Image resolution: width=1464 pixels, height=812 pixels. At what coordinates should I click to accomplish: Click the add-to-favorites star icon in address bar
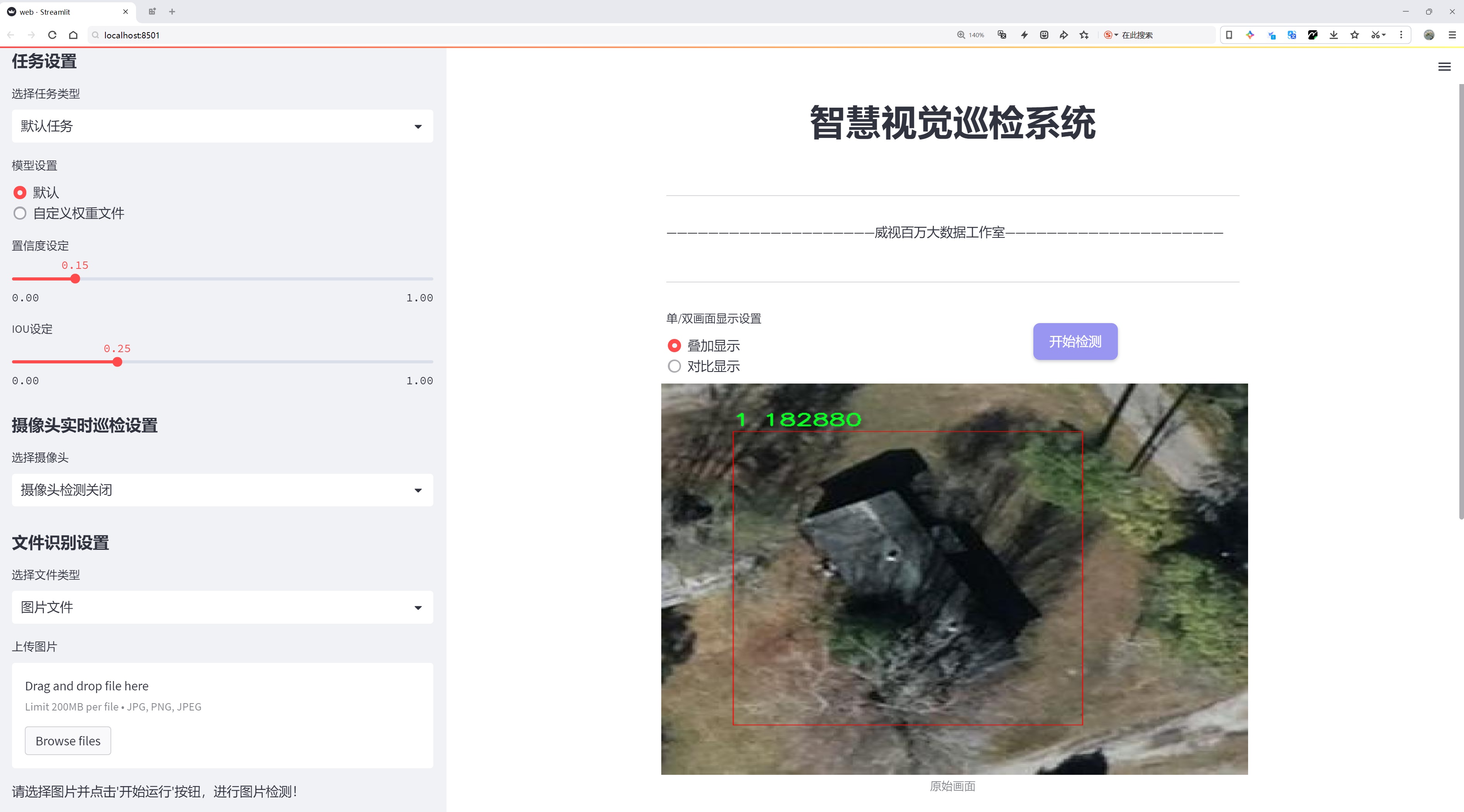coord(1084,35)
